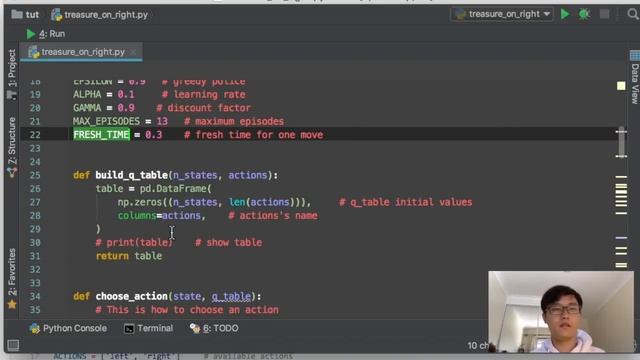This screenshot has height=360, width=640.
Task: Click the '# q_table initial values' comment
Action: tap(406, 202)
